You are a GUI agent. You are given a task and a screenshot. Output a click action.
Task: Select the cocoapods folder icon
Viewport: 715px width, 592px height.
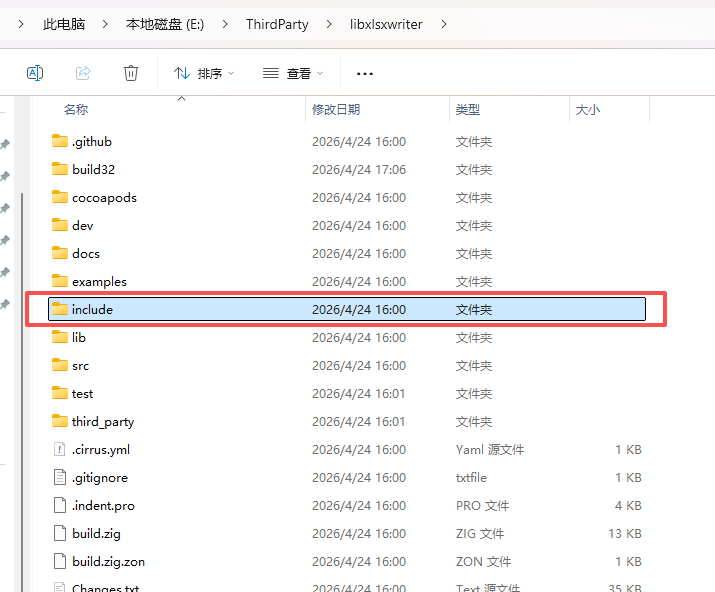click(60, 197)
